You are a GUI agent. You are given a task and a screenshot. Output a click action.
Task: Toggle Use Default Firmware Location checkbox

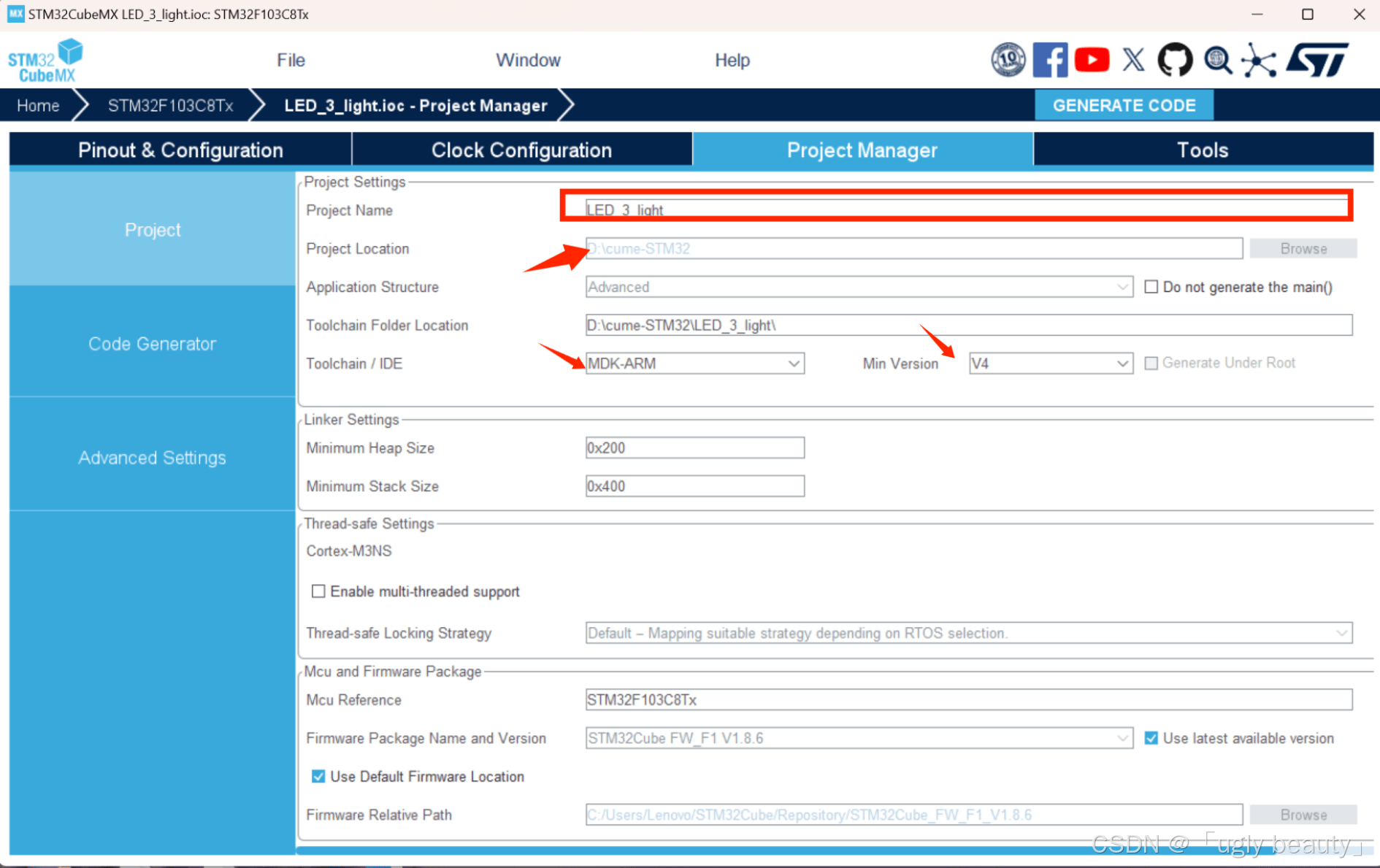318,776
